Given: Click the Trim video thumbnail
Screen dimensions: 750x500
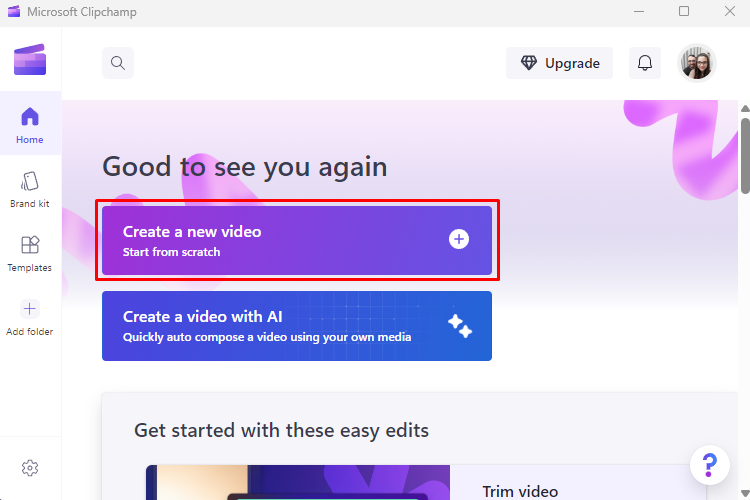Looking at the screenshot, I should coord(298,482).
